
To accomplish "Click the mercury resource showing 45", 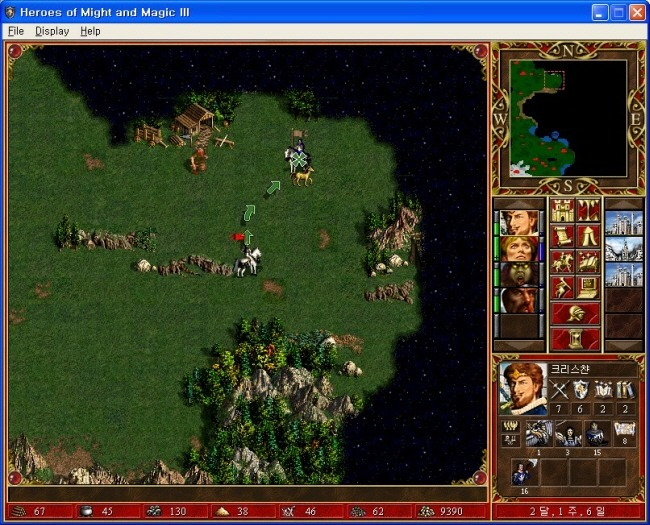I will tap(107, 511).
